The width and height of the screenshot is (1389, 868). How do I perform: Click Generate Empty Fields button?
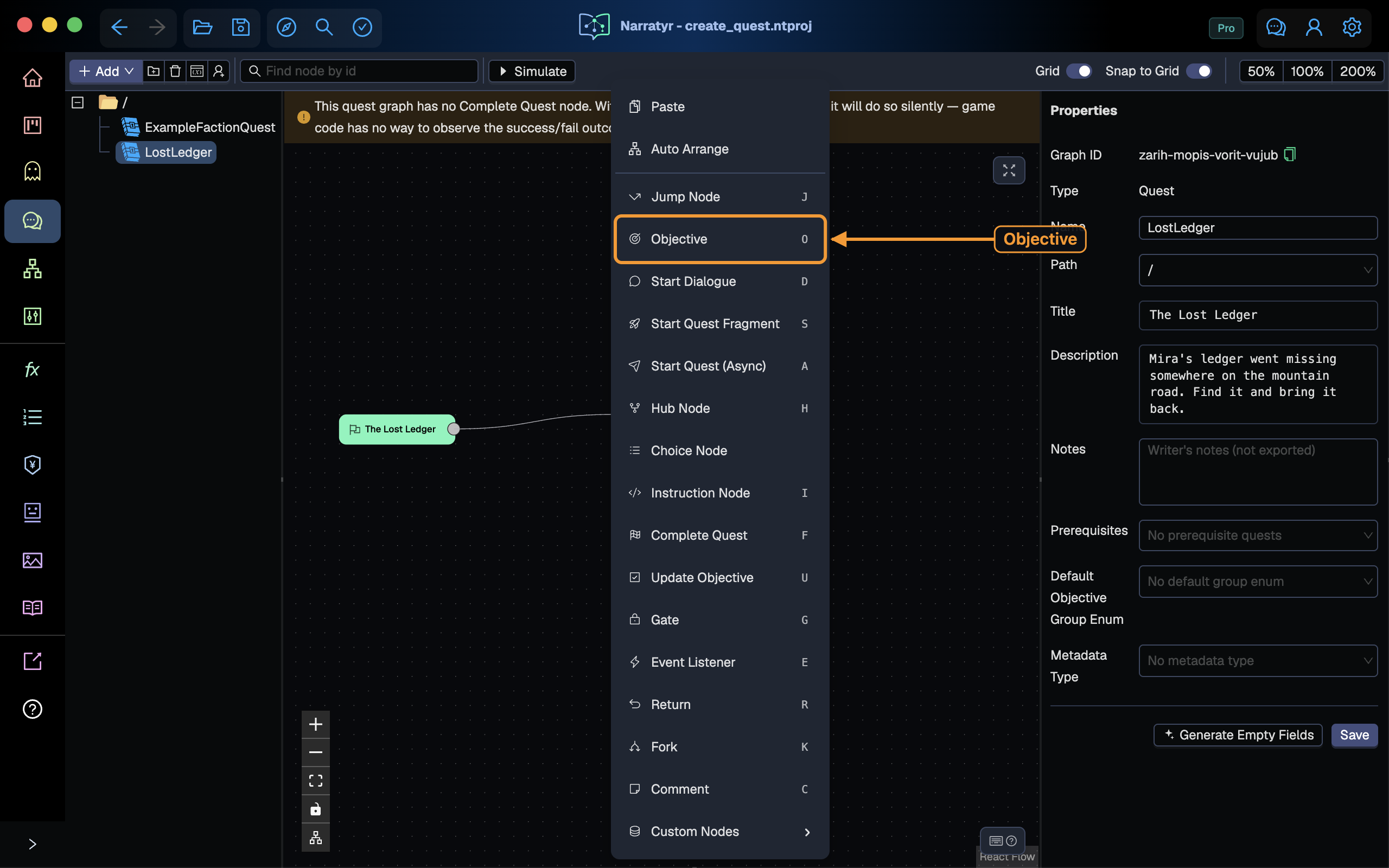coord(1238,735)
